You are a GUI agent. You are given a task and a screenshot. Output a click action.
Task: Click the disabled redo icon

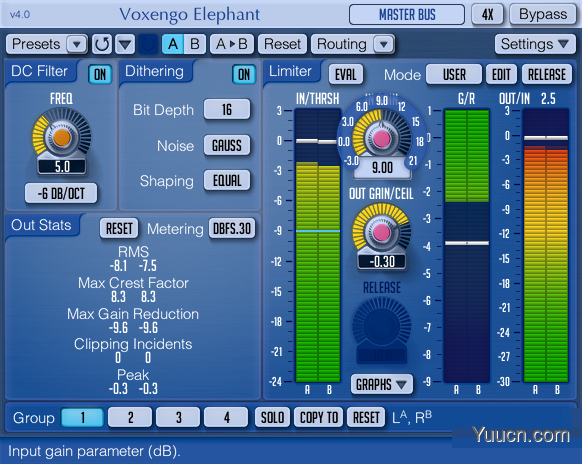(148, 45)
